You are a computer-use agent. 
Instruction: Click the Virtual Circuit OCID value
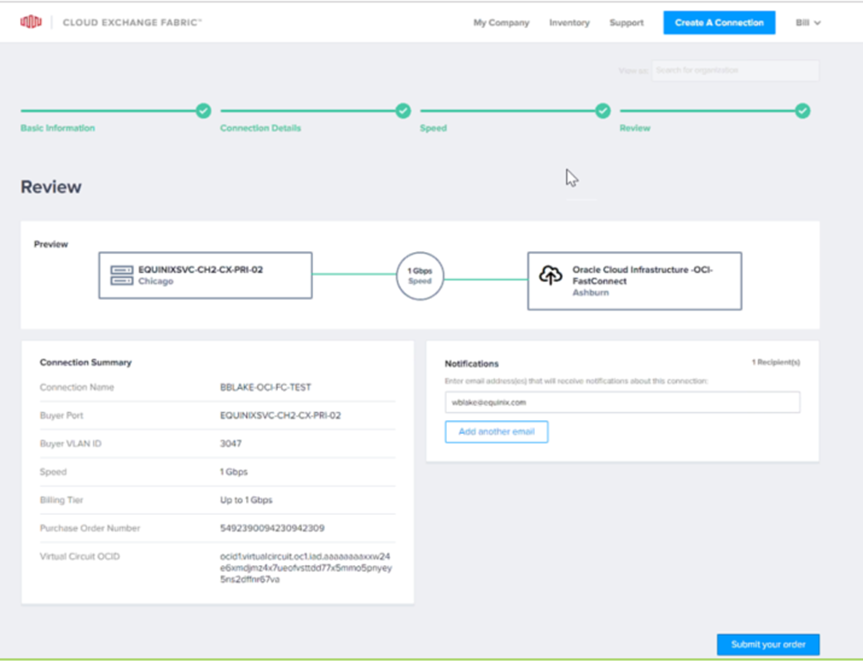(x=306, y=568)
